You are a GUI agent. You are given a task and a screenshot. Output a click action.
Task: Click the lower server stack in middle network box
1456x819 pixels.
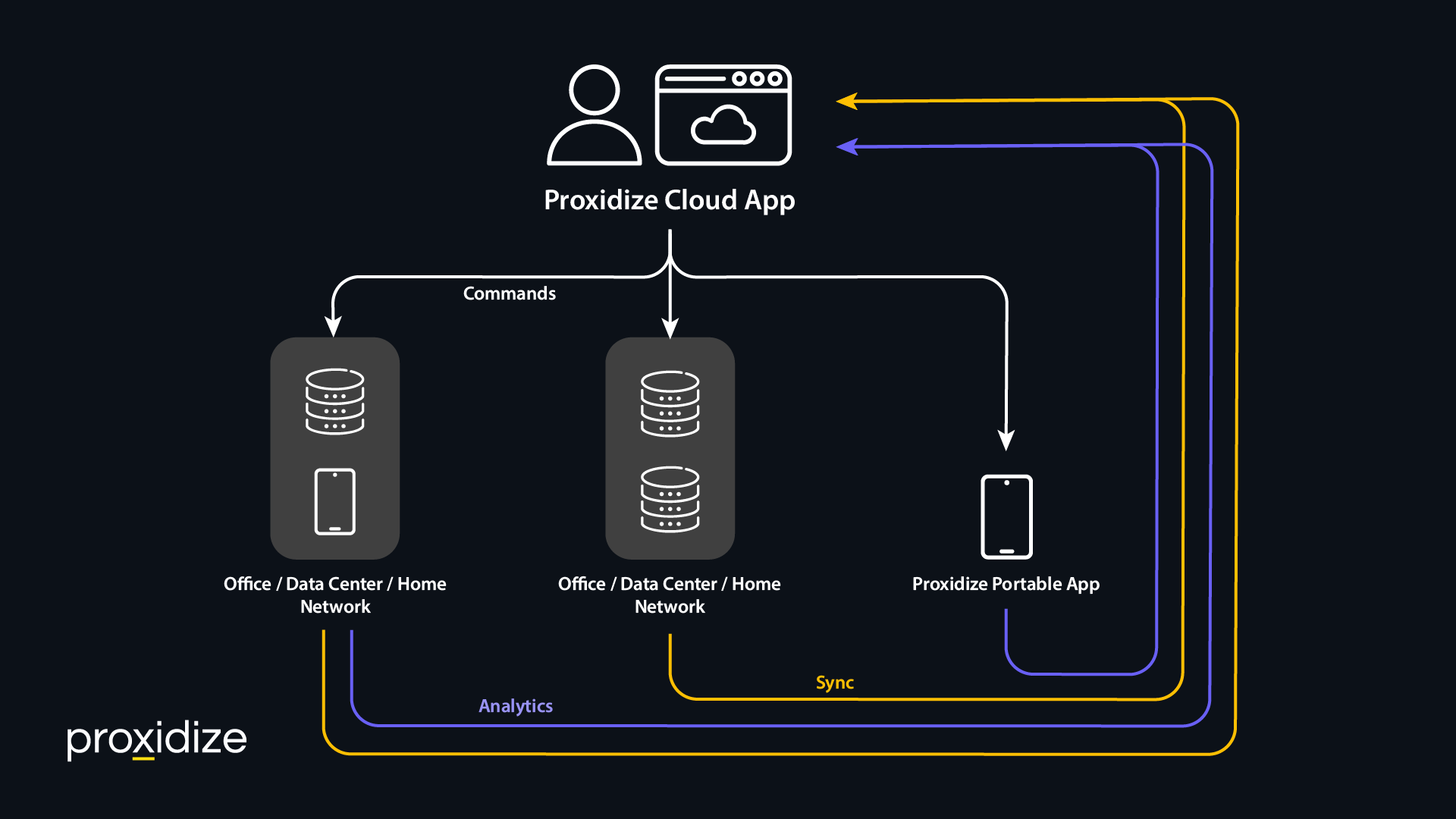coord(670,499)
